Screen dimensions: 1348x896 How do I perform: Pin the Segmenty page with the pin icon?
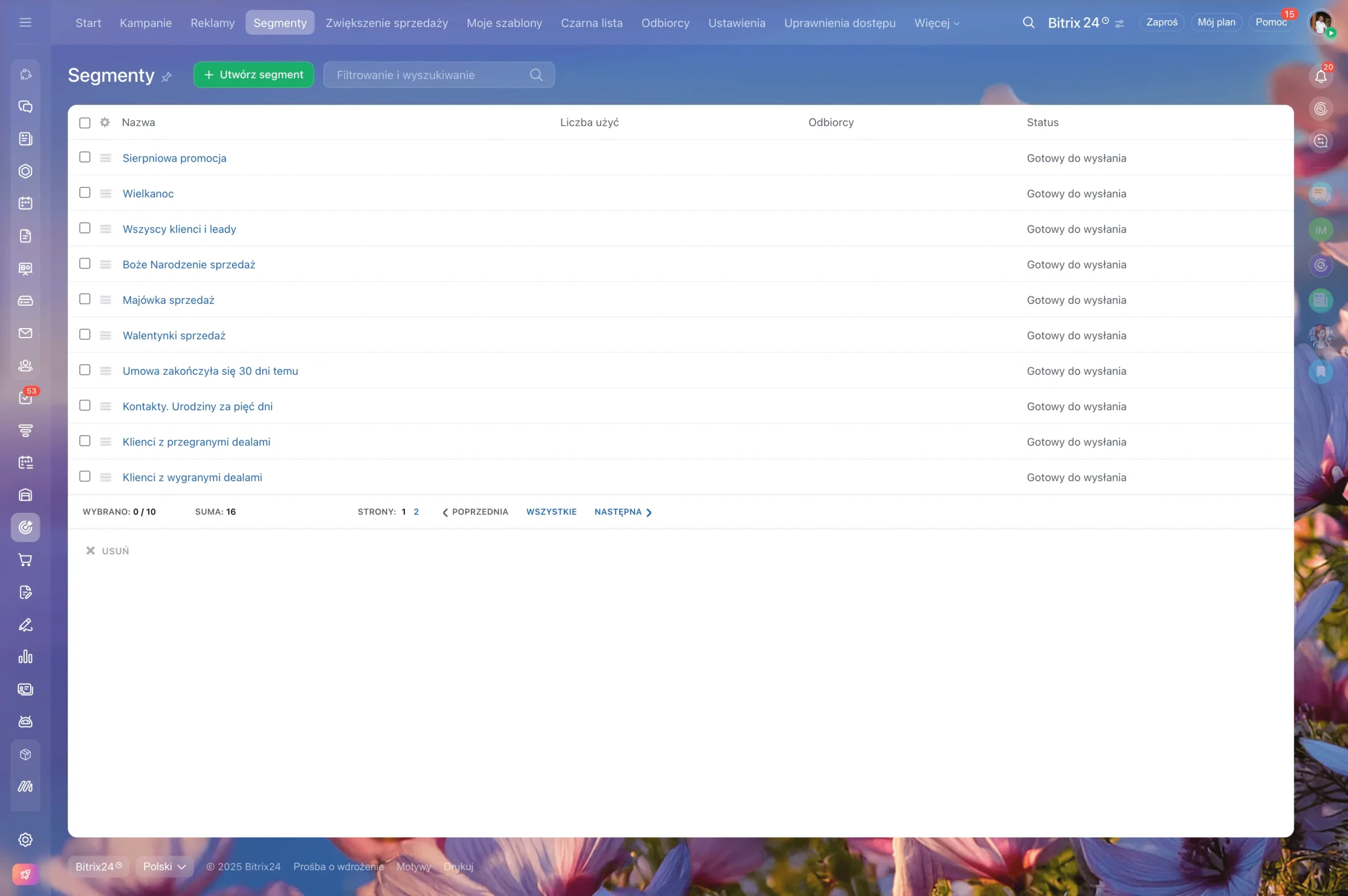coord(166,76)
